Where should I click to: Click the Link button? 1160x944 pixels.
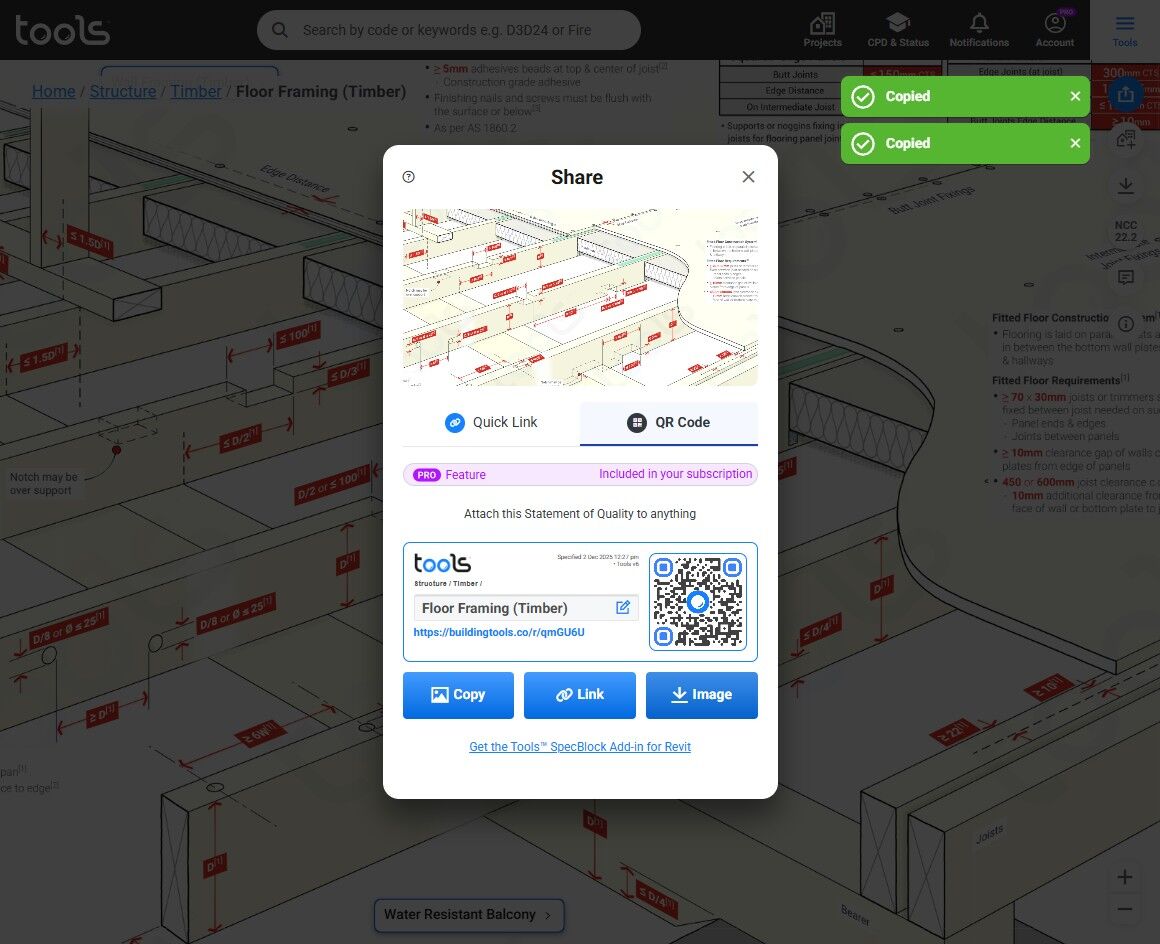point(579,695)
